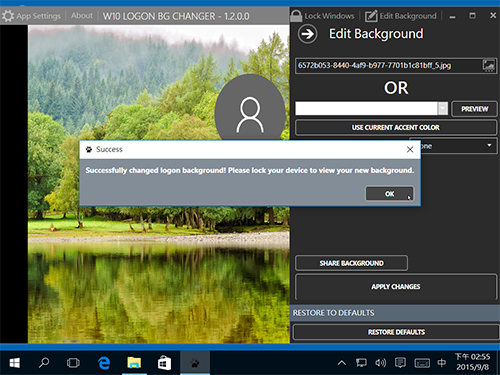Click the arrow circle next to Edit Background
Image resolution: width=500 pixels, height=375 pixels.
307,34
